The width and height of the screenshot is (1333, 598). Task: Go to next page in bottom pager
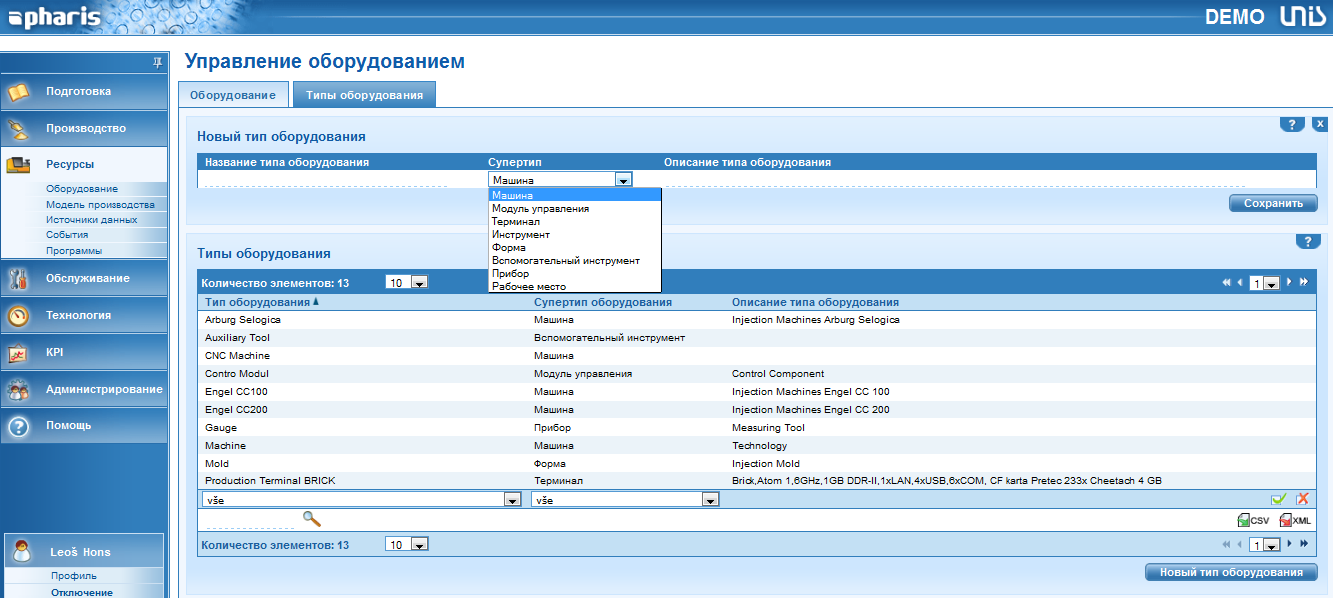(1290, 544)
